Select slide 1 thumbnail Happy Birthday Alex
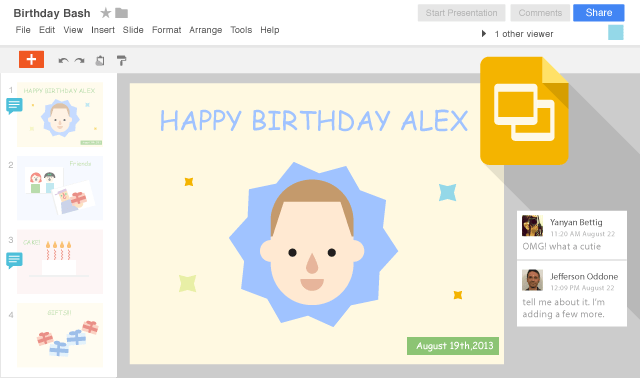The height and width of the screenshot is (378, 640). pyautogui.click(x=60, y=115)
